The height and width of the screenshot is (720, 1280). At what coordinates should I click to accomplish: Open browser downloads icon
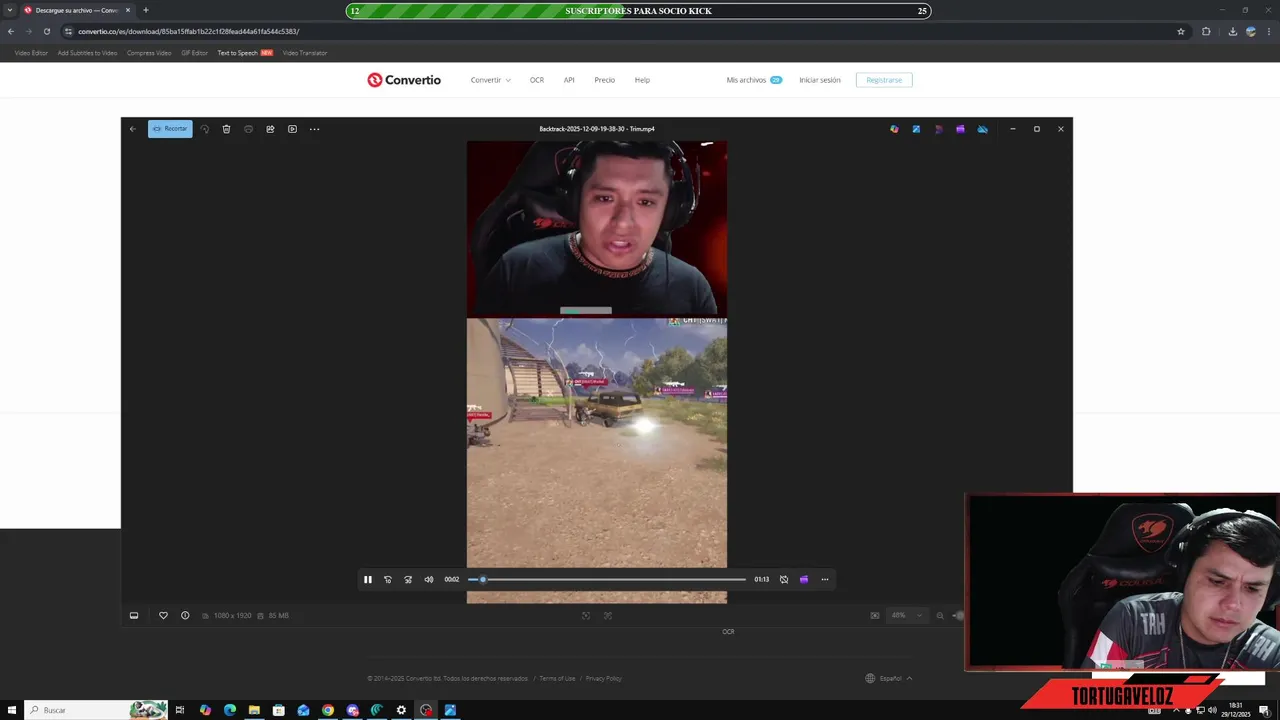(x=1232, y=31)
